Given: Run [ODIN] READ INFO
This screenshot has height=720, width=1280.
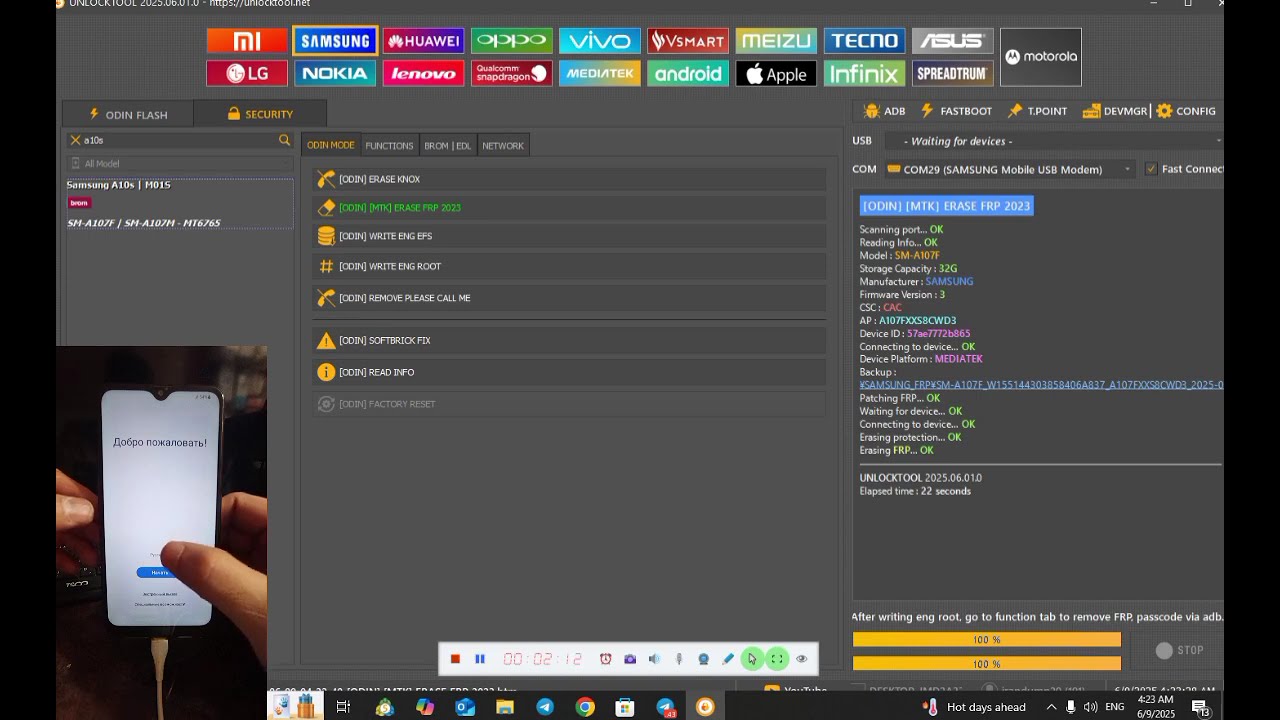Looking at the screenshot, I should (x=569, y=372).
